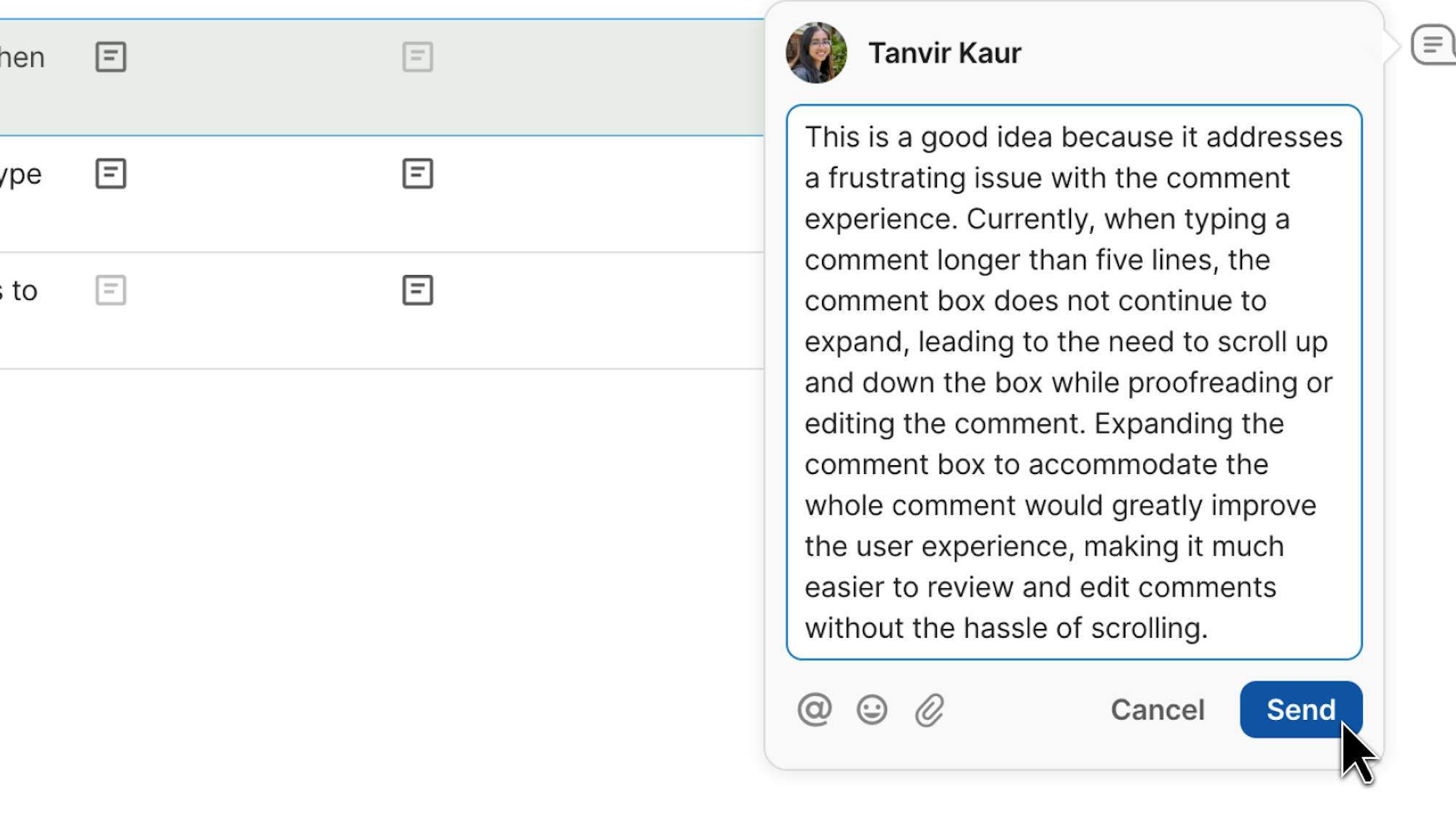The image size is (1456, 819).
Task: Open the first note icon in the highlighted row
Action: [x=111, y=57]
